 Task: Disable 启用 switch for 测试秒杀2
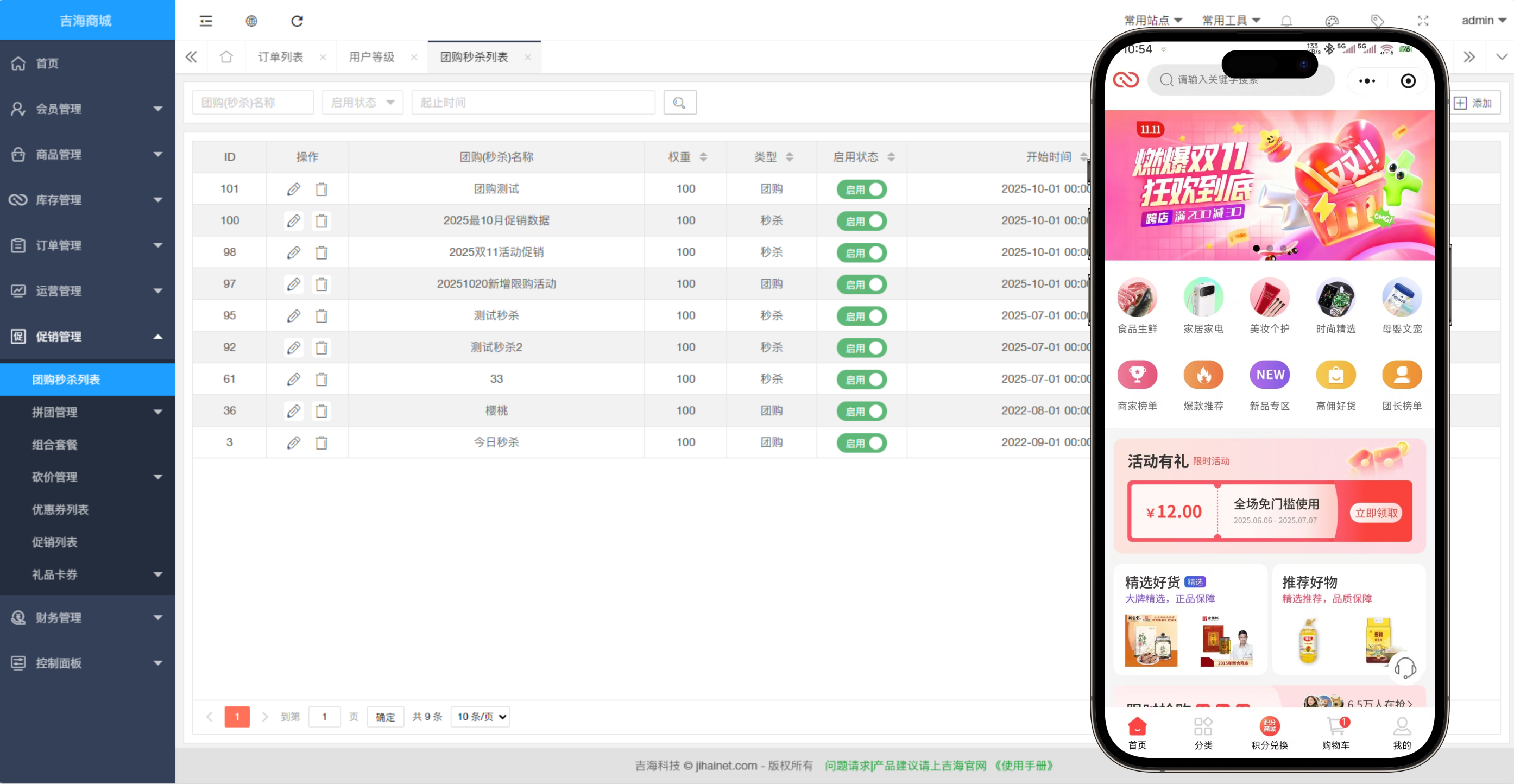click(861, 348)
